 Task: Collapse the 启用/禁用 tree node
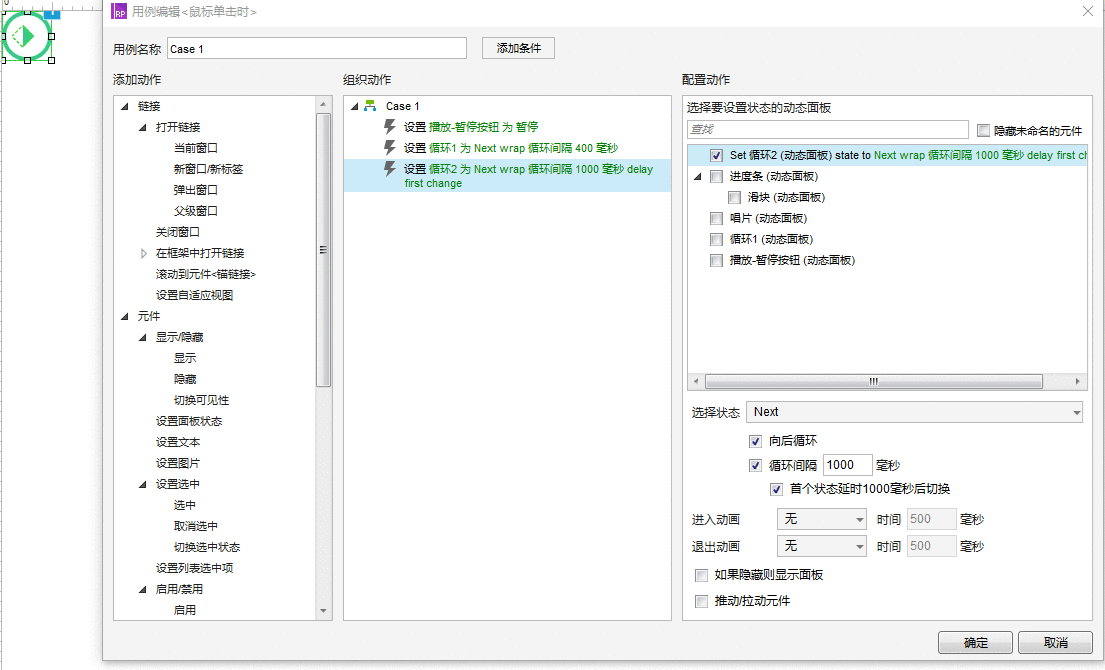tap(142, 589)
